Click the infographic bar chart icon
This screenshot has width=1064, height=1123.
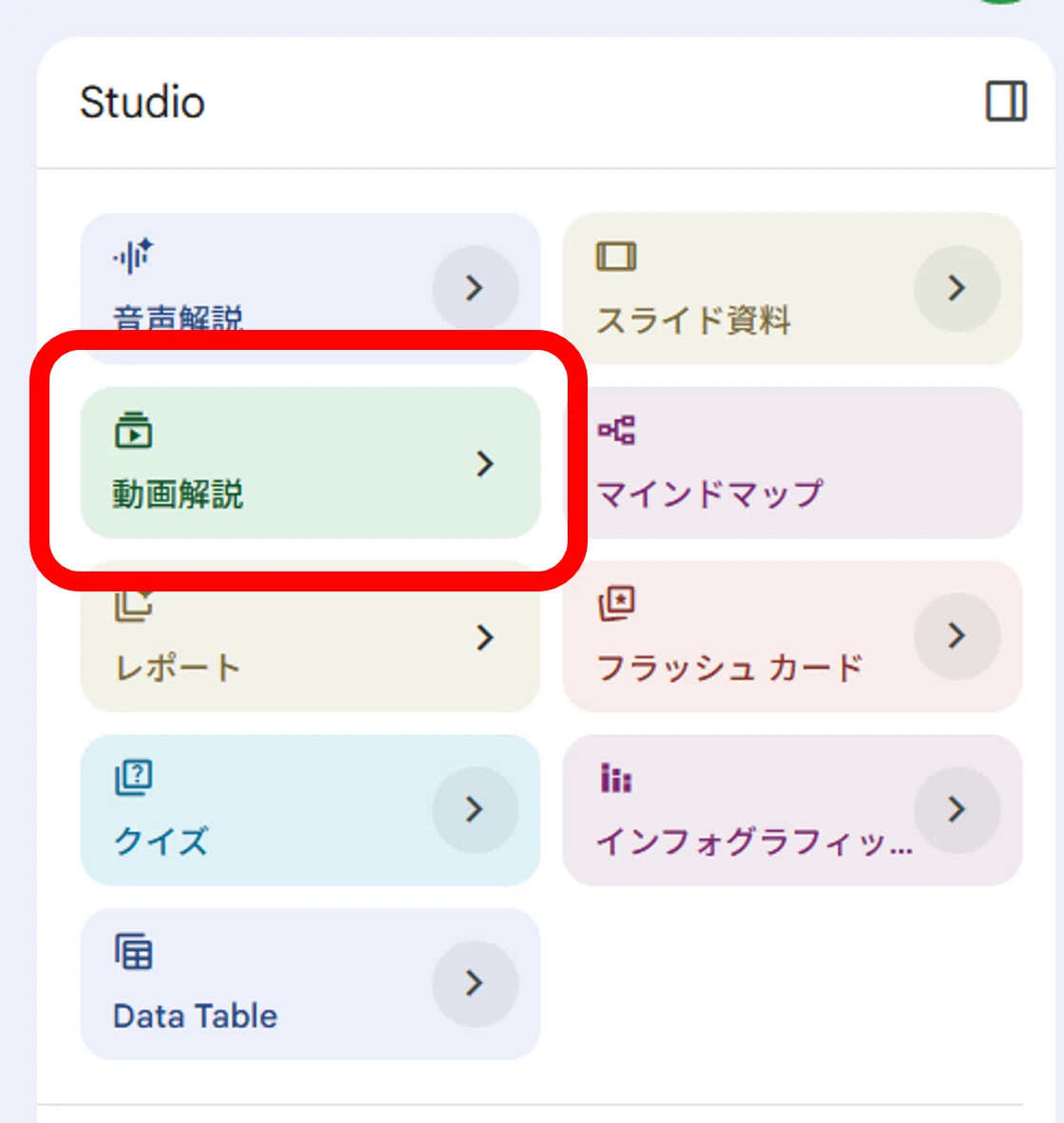[616, 778]
